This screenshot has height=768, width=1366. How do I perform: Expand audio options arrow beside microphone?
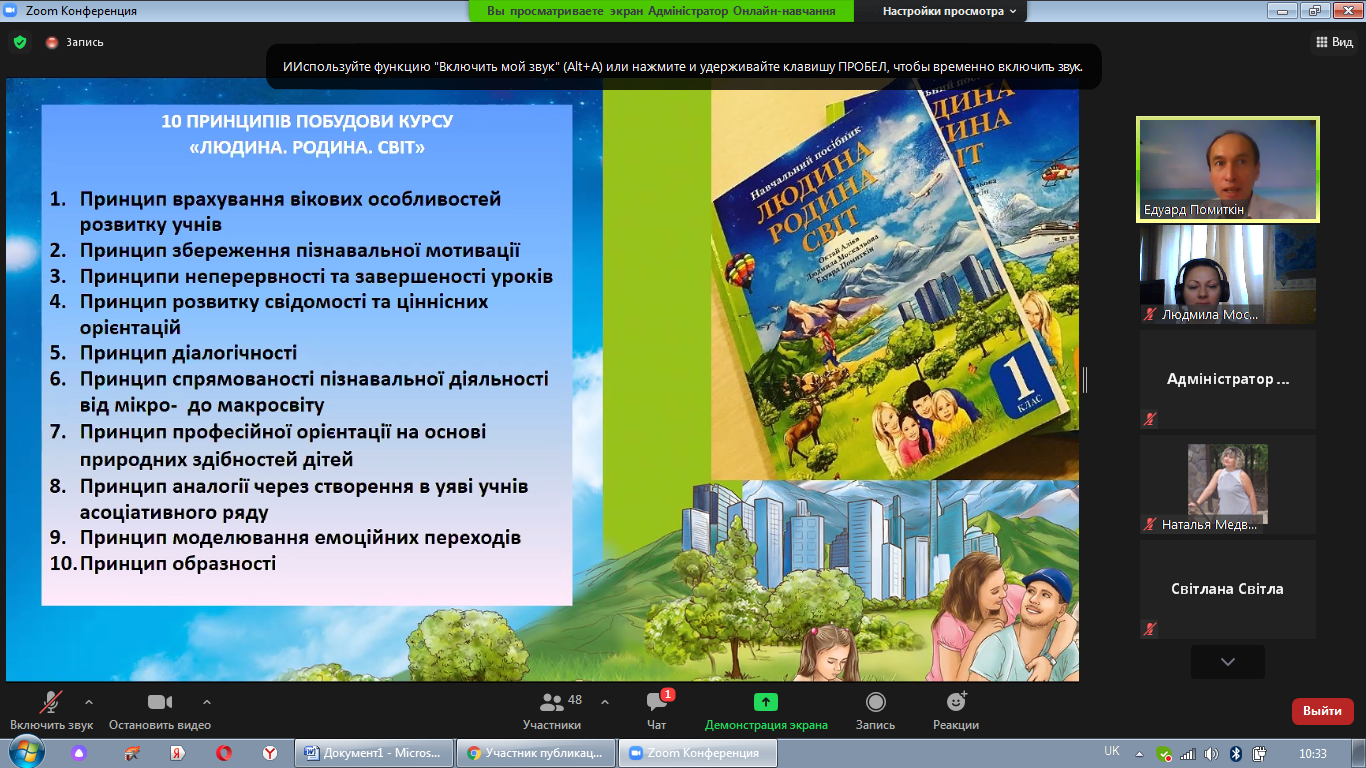click(x=89, y=702)
